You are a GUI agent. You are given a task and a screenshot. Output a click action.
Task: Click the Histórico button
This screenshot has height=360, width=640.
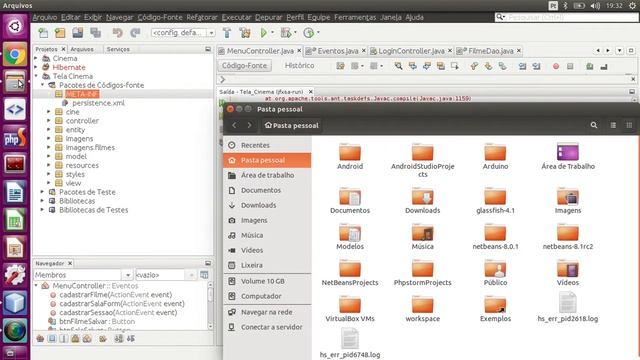[300, 66]
